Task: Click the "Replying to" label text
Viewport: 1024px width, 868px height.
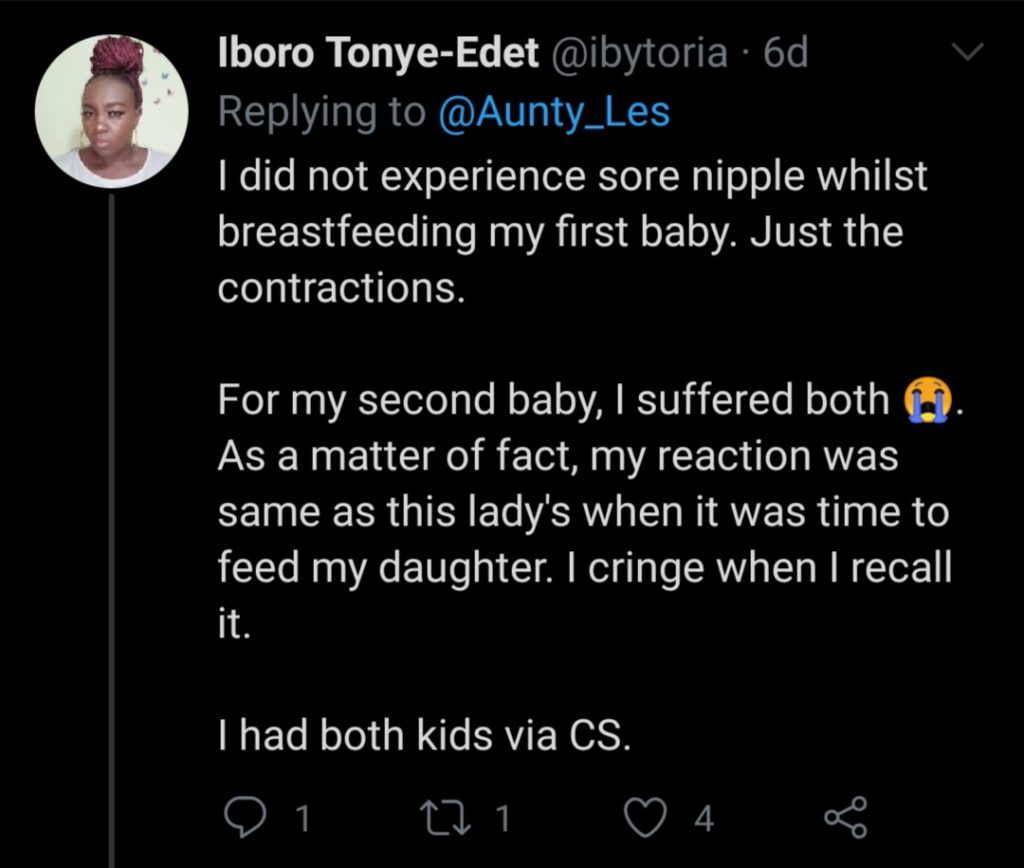Action: click(x=321, y=112)
